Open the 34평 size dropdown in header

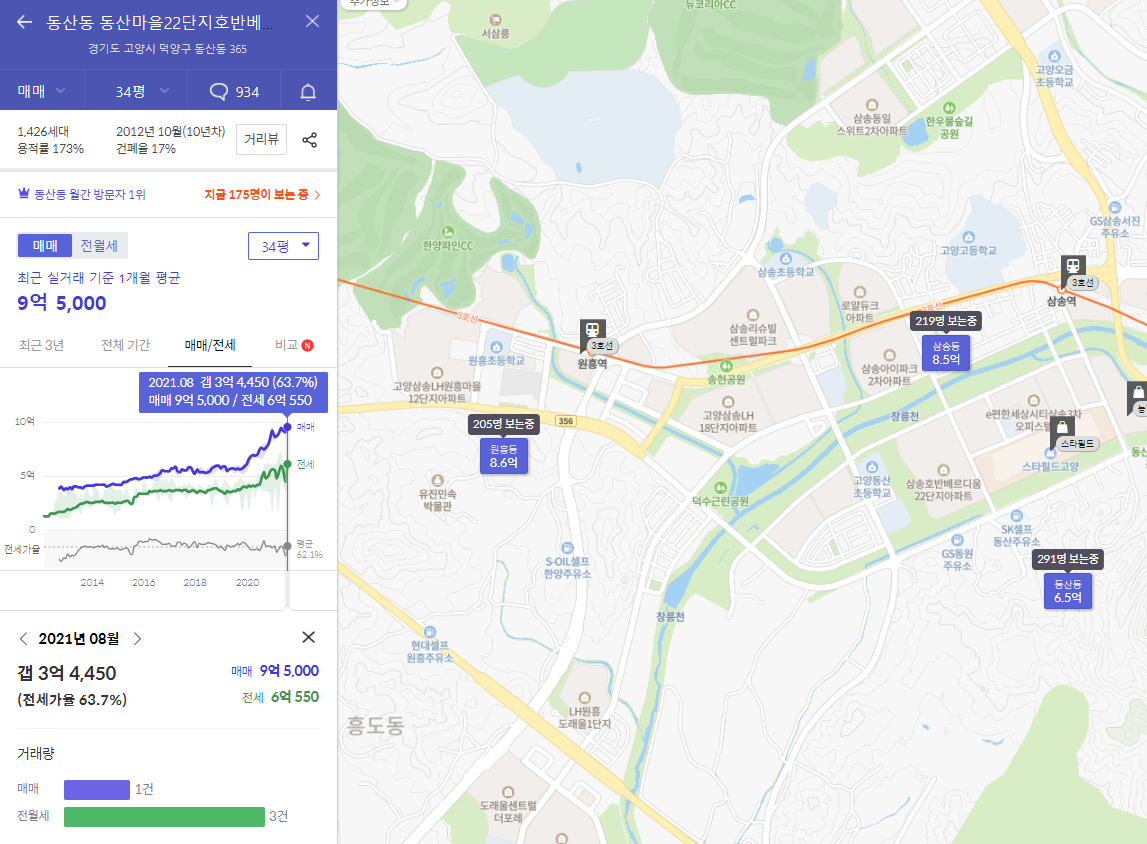click(x=143, y=91)
